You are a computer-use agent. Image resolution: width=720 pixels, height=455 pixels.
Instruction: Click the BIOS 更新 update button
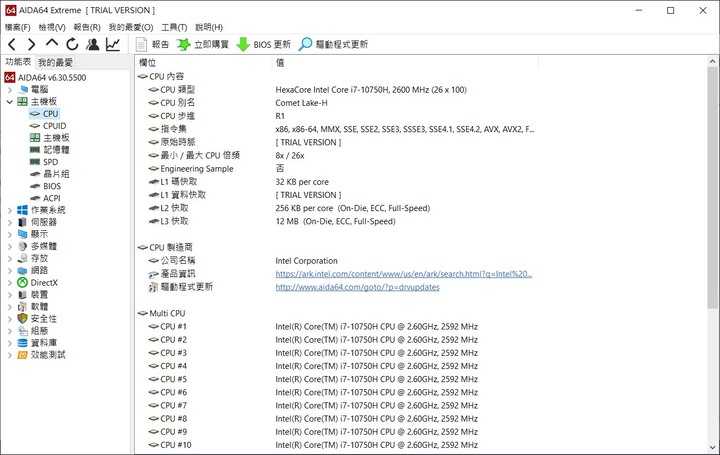click(264, 45)
